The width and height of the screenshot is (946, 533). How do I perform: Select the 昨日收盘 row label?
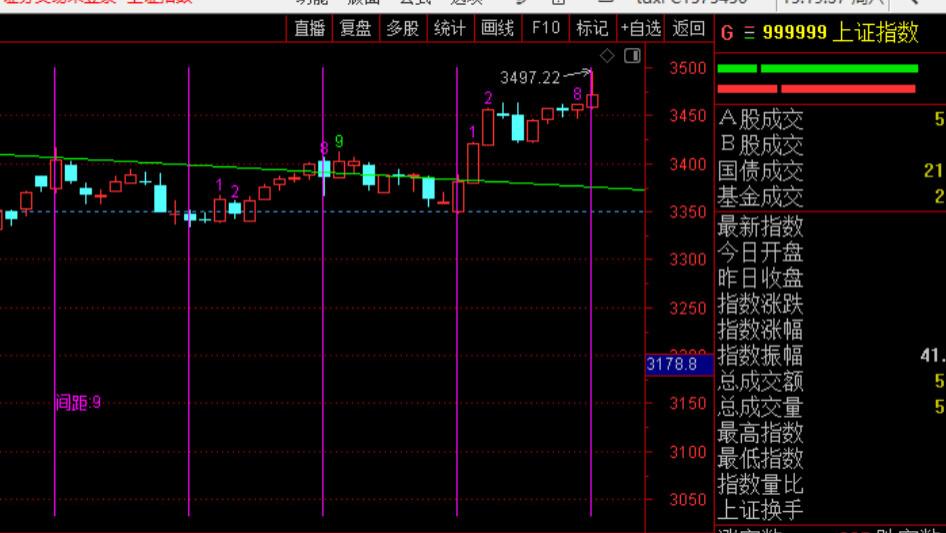pyautogui.click(x=761, y=278)
